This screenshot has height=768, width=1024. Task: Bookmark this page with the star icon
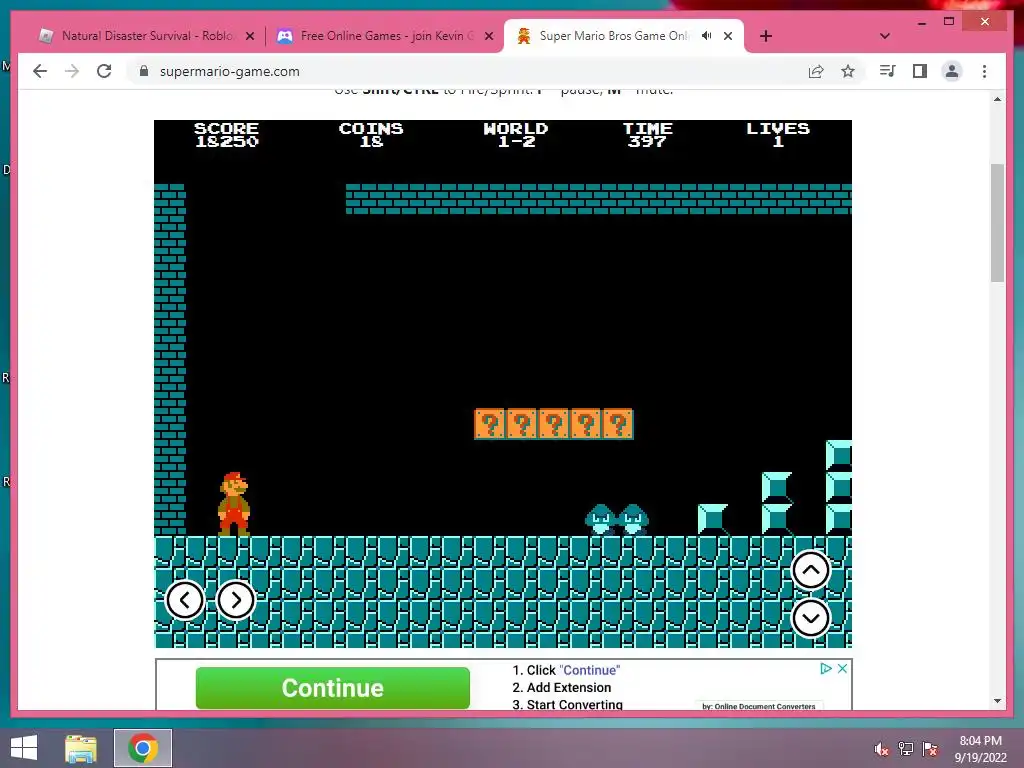848,71
